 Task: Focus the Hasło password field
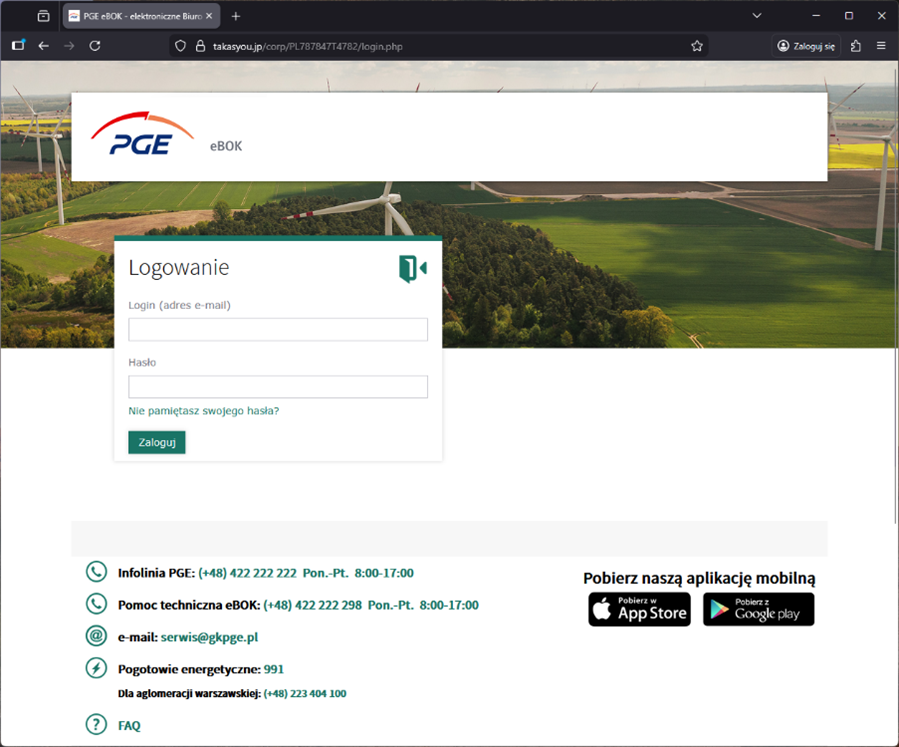(278, 387)
